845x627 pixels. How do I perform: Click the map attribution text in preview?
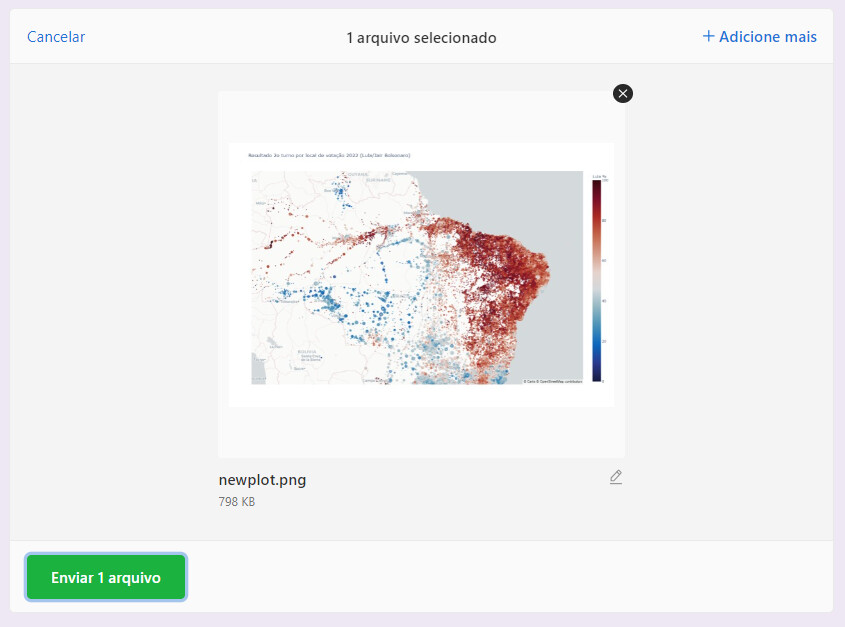coord(552,381)
